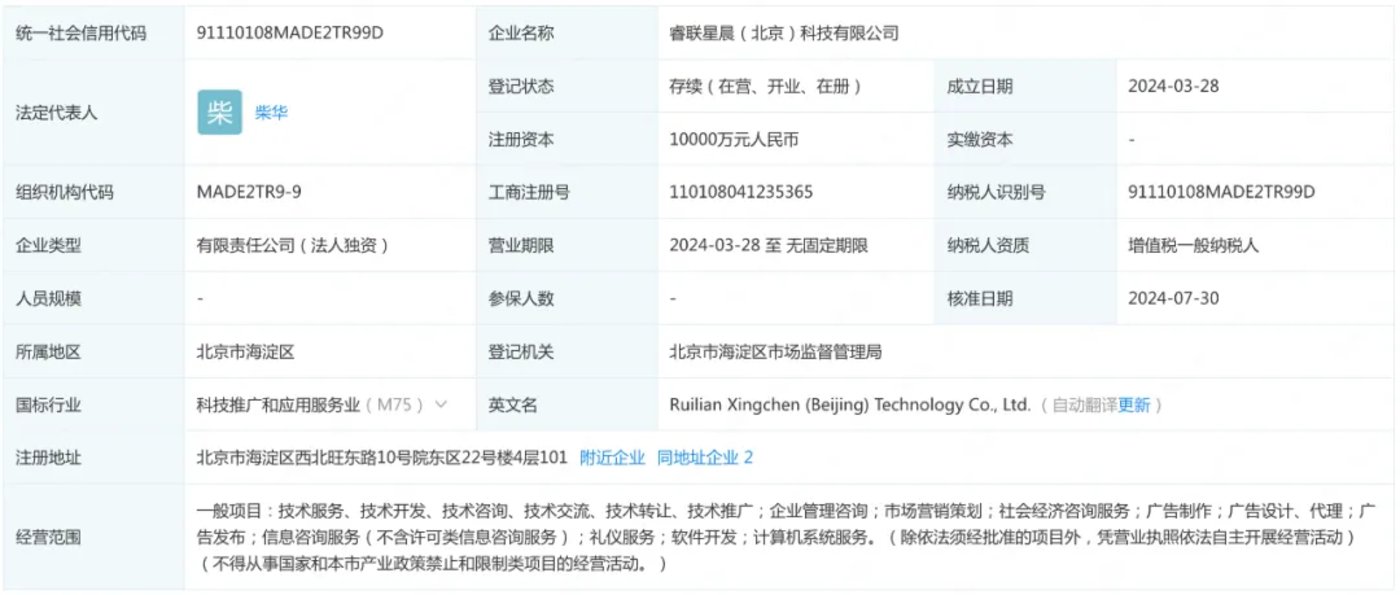This screenshot has height=595, width=1400.
Task: Click 纳税人资质 value 增值税一般纳税人
Action: tap(1192, 245)
